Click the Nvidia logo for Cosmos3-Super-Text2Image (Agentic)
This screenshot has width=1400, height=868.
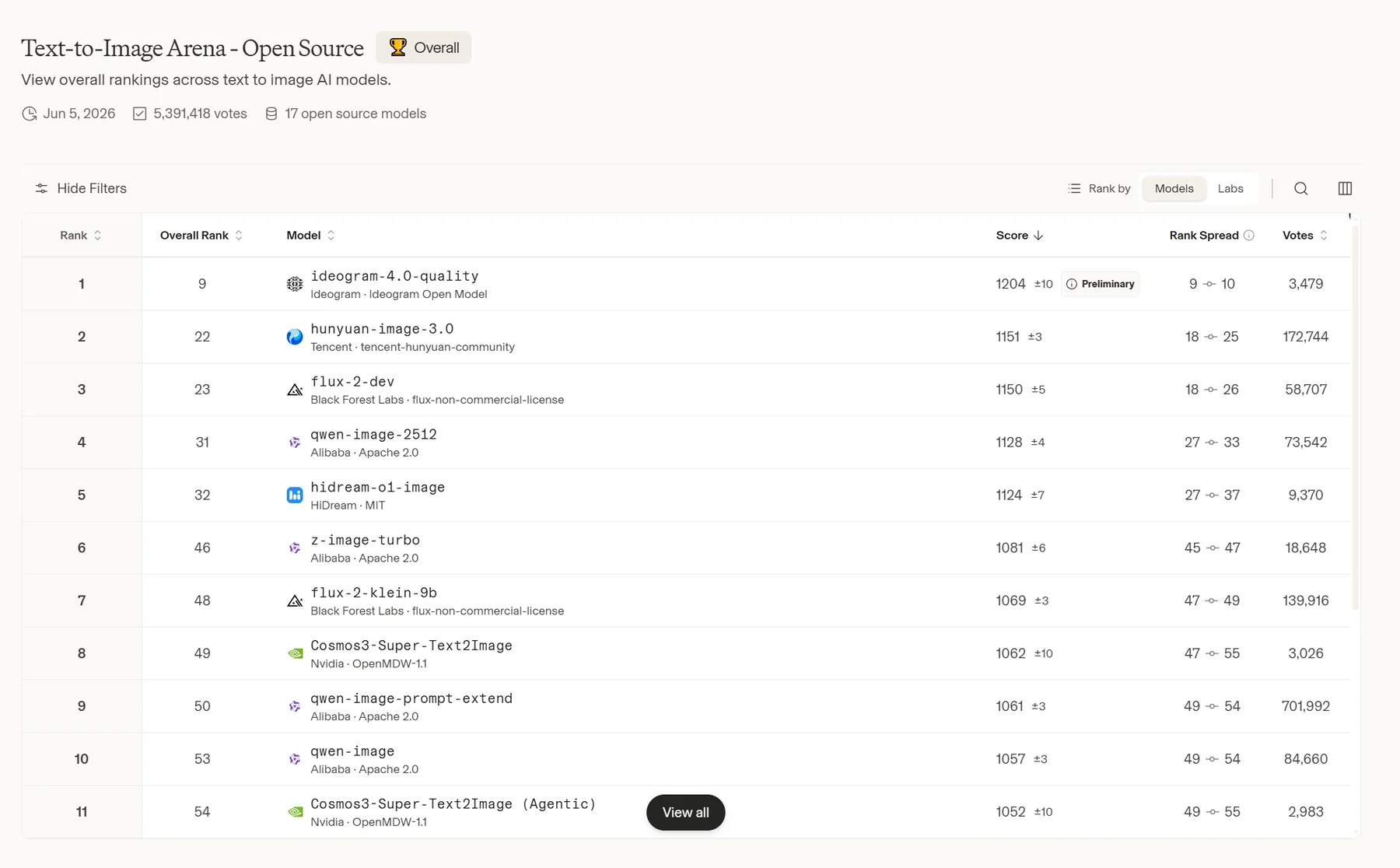click(x=295, y=812)
